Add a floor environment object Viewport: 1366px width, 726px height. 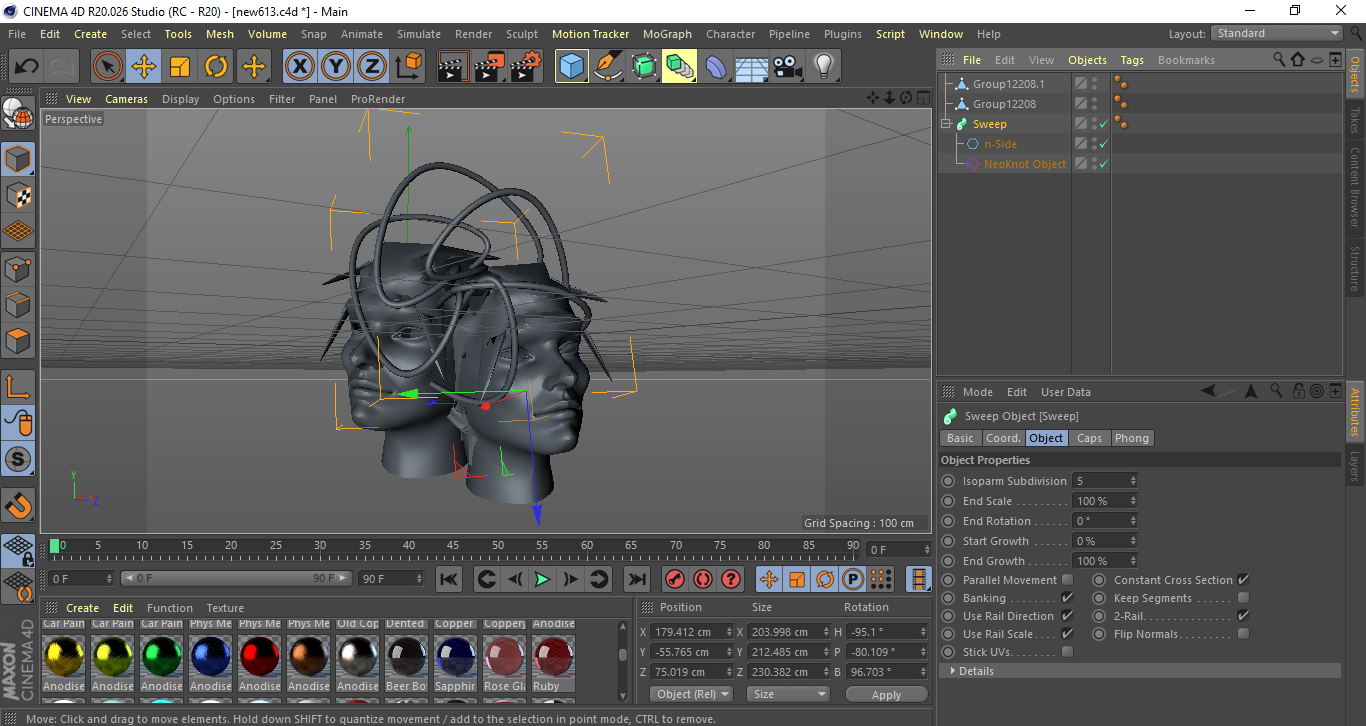pyautogui.click(x=752, y=67)
